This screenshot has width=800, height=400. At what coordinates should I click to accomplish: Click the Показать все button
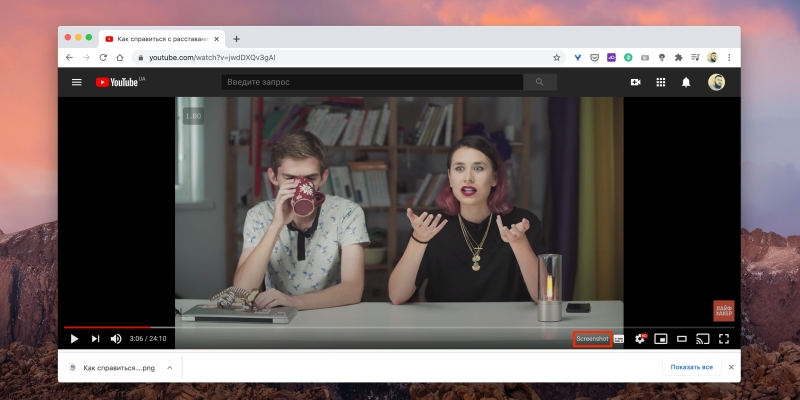pyautogui.click(x=692, y=367)
